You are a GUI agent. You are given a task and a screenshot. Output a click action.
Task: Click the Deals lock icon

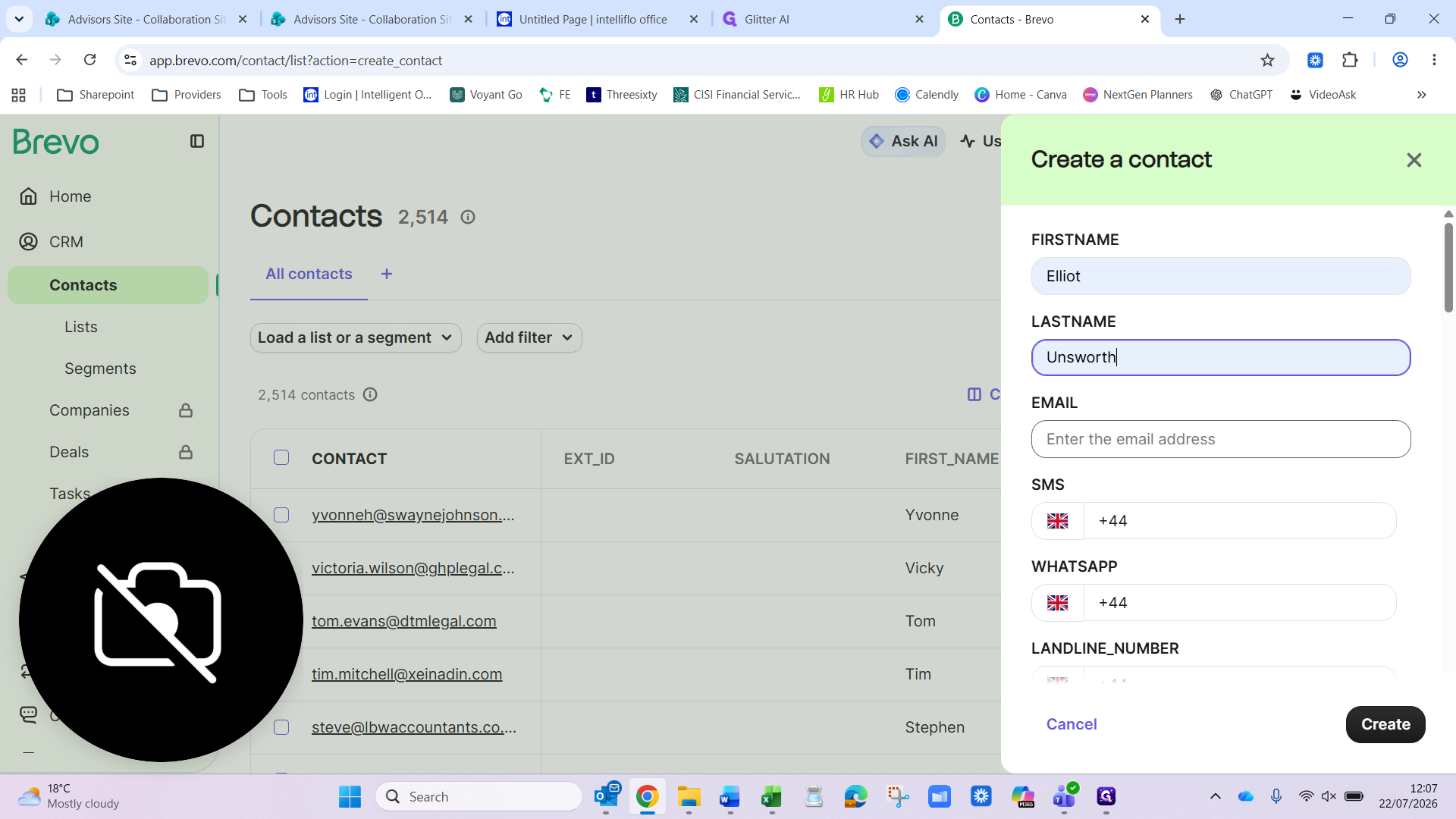click(x=186, y=452)
